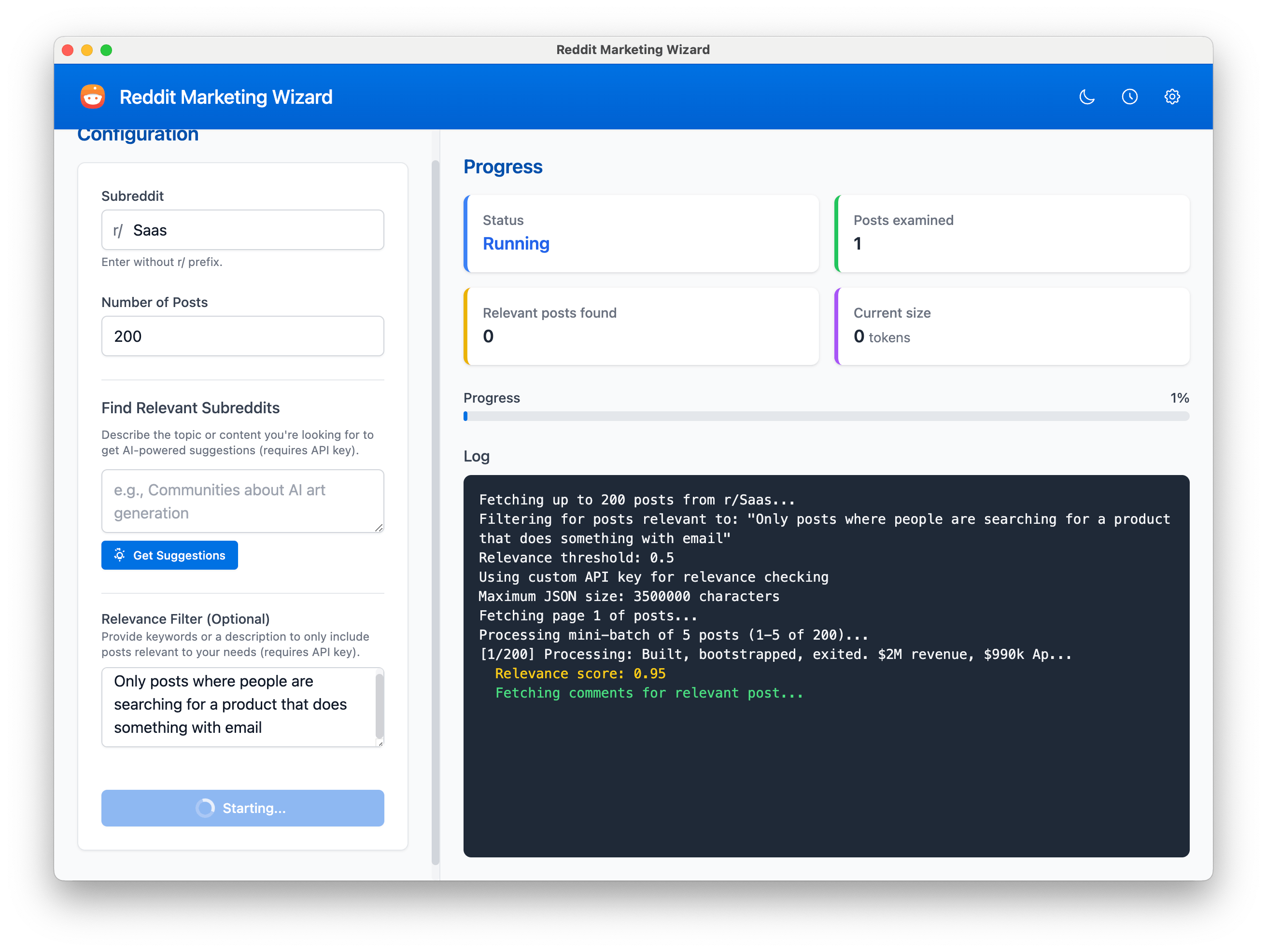Click the spinner on Starting button
Screen dimensions: 1267x952
(205, 808)
